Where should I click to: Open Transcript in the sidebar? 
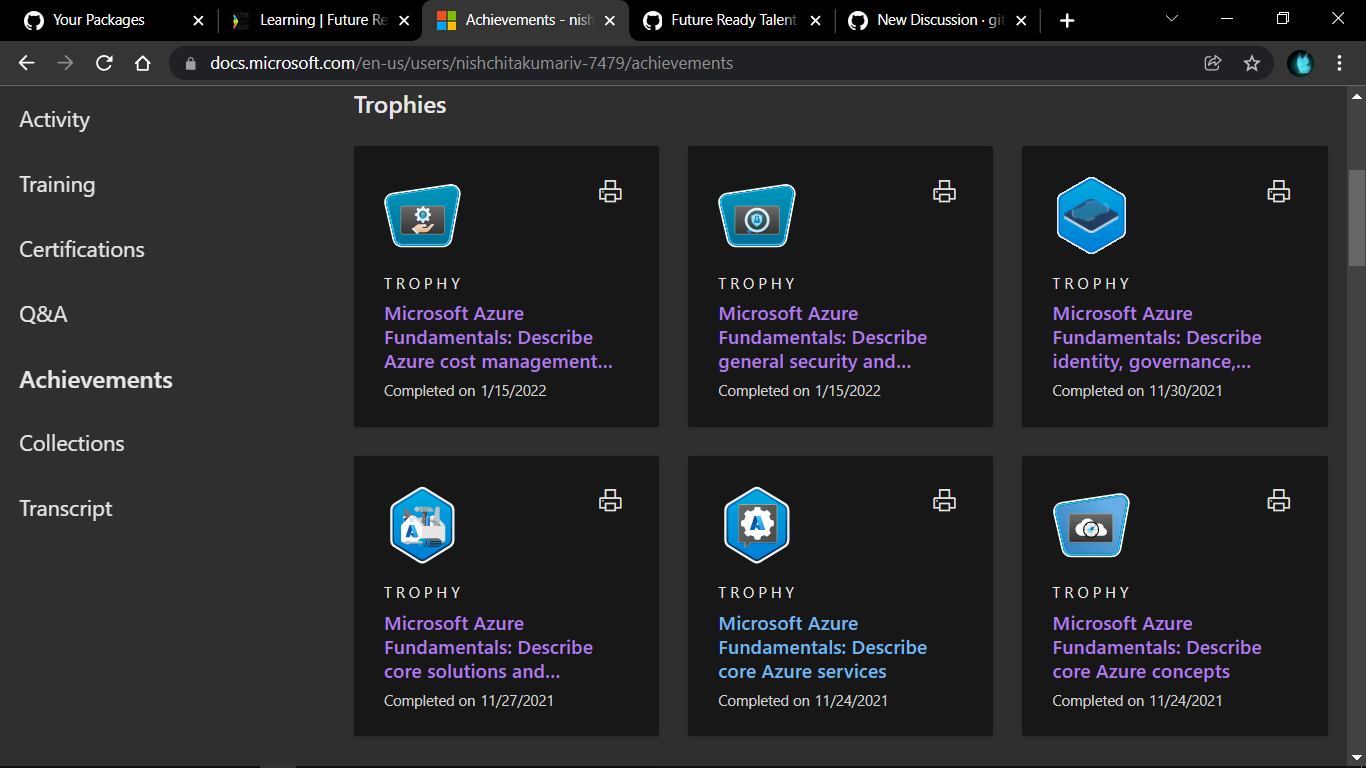click(66, 509)
